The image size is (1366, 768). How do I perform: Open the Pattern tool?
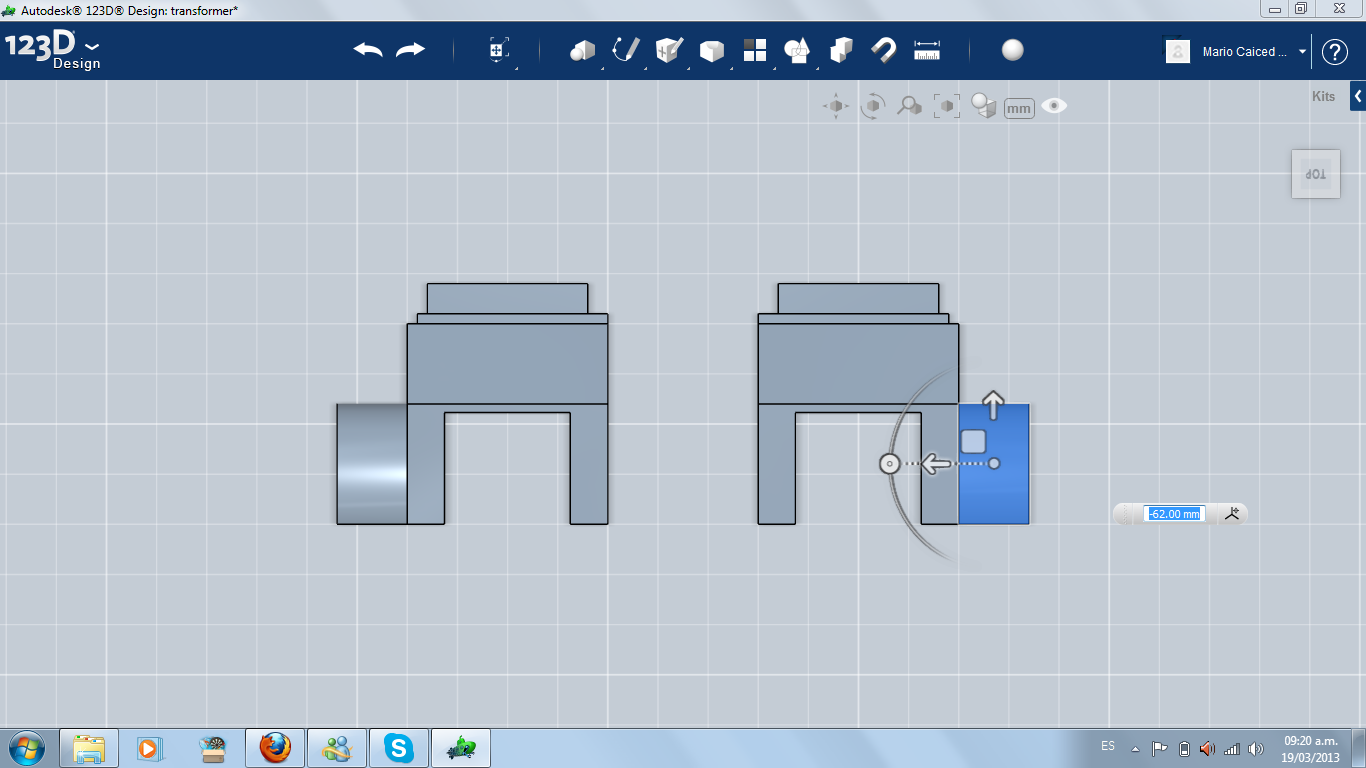click(x=754, y=50)
